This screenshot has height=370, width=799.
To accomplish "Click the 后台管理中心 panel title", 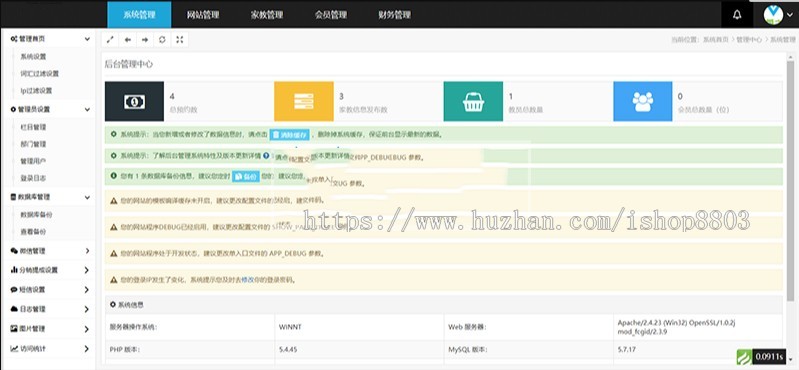I will (128, 64).
